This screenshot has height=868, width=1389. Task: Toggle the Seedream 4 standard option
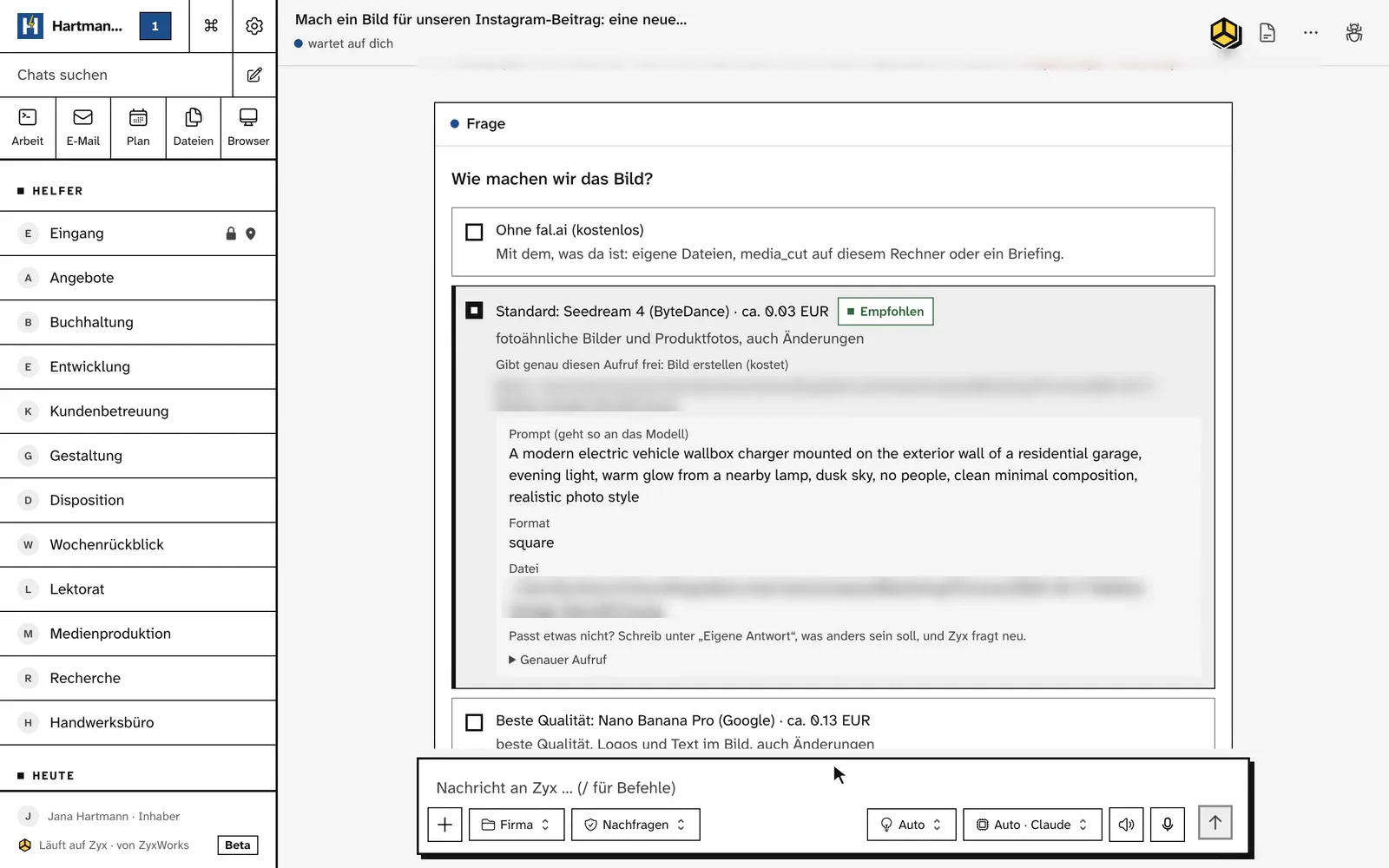(474, 311)
